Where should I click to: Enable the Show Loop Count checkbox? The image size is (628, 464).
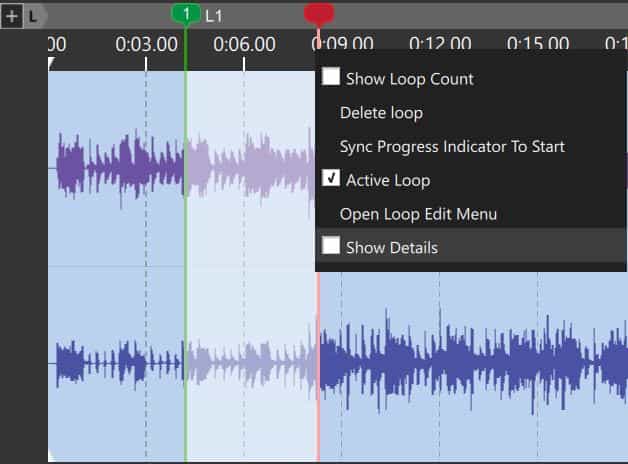331,76
